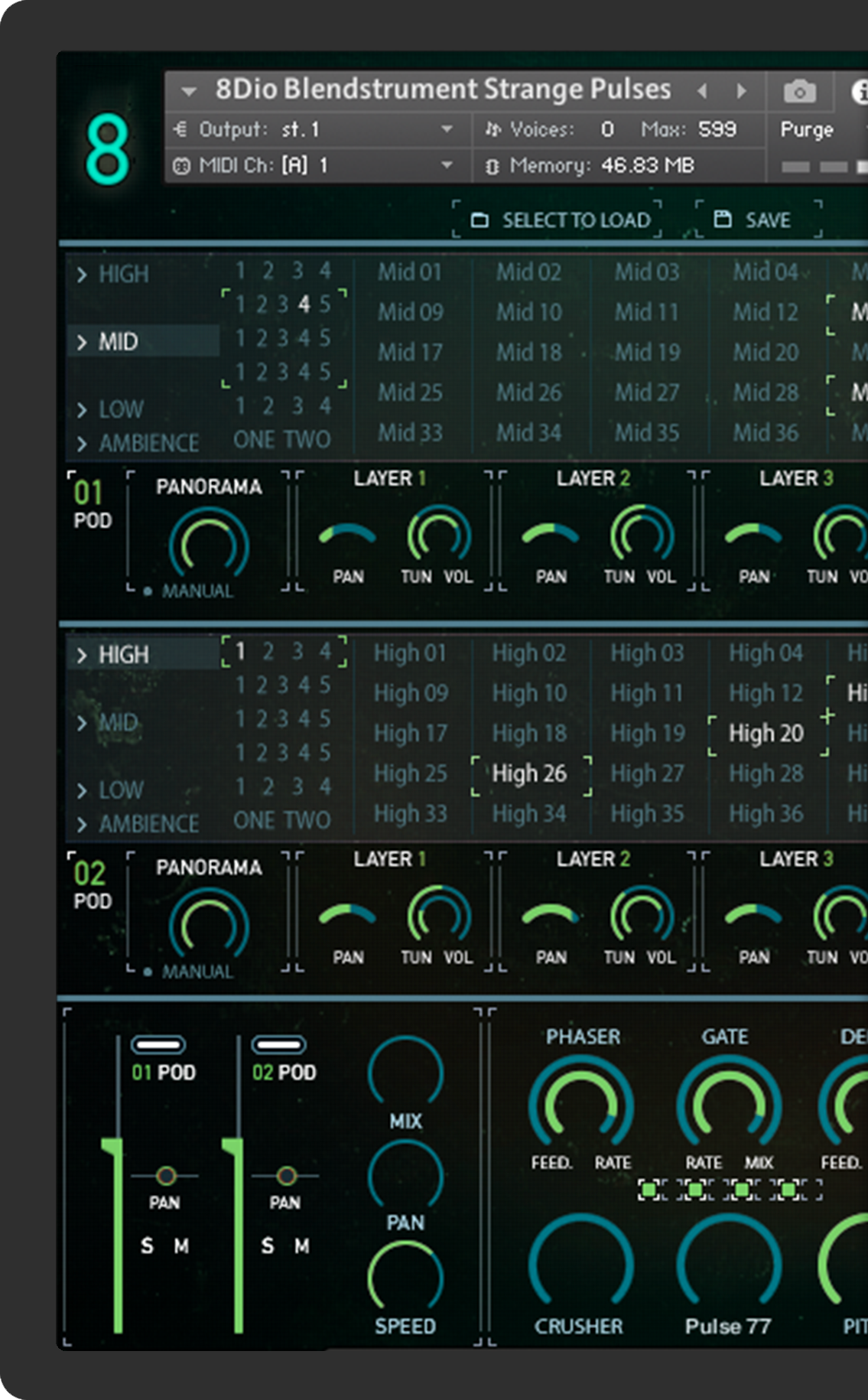
Task: Click the 02 POD mixer PAN slider
Action: [286, 1176]
